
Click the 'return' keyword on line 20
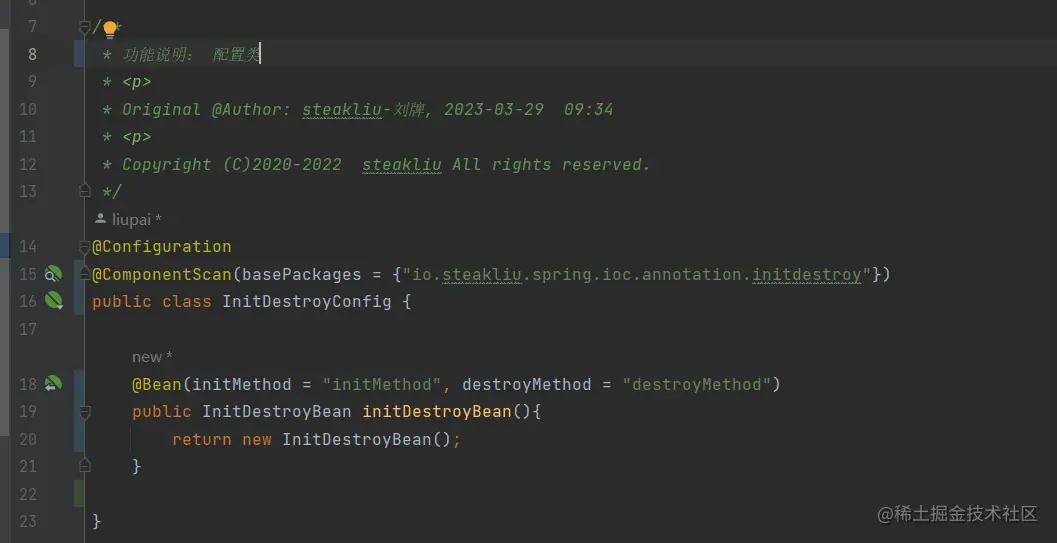[202, 439]
